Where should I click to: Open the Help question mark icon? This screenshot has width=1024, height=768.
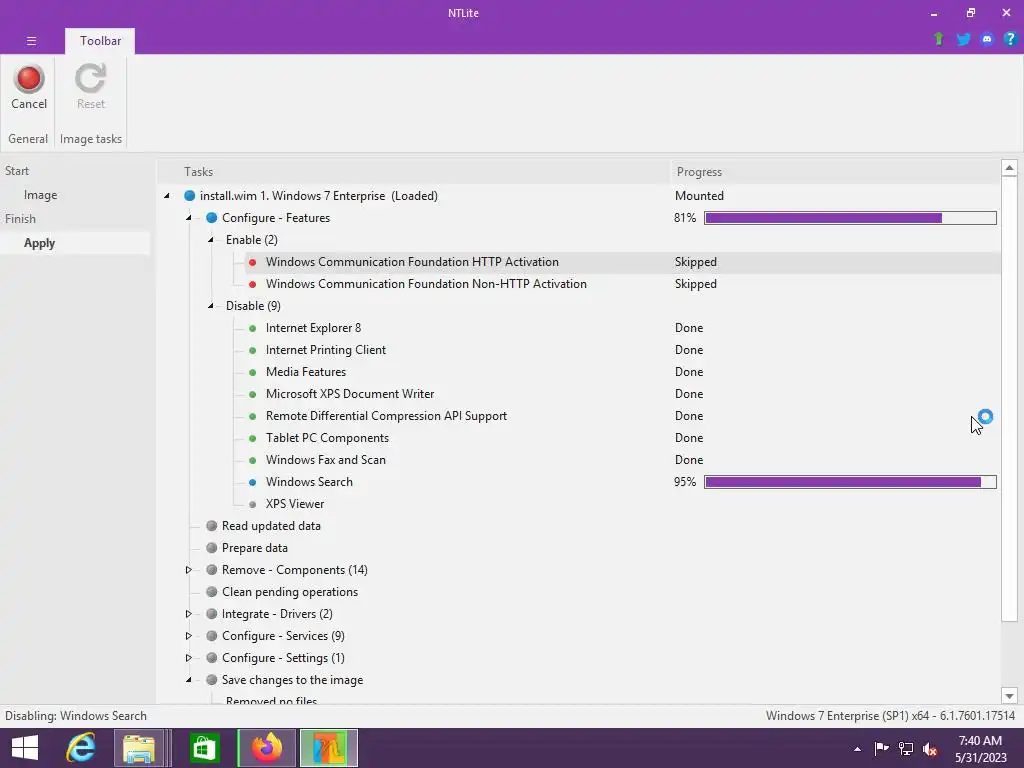click(1010, 39)
